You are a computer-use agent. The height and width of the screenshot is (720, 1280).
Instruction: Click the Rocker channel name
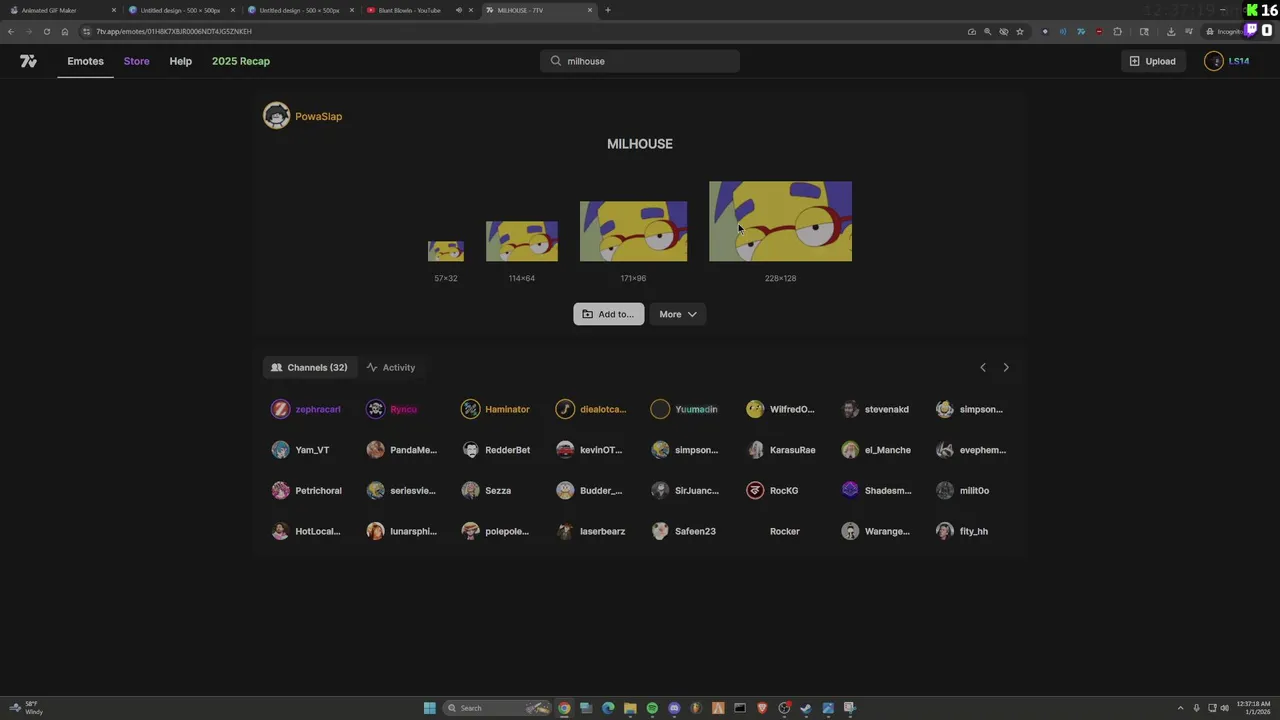pos(784,531)
